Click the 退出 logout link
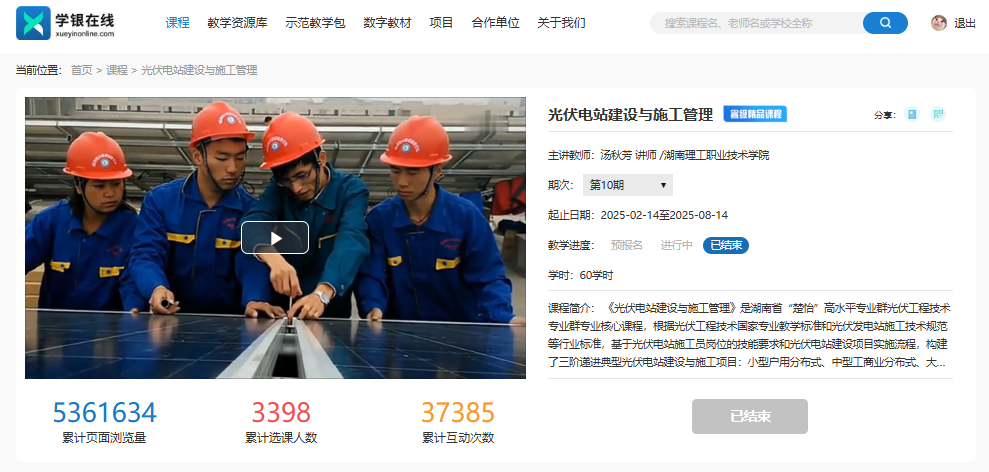 pyautogui.click(x=964, y=23)
